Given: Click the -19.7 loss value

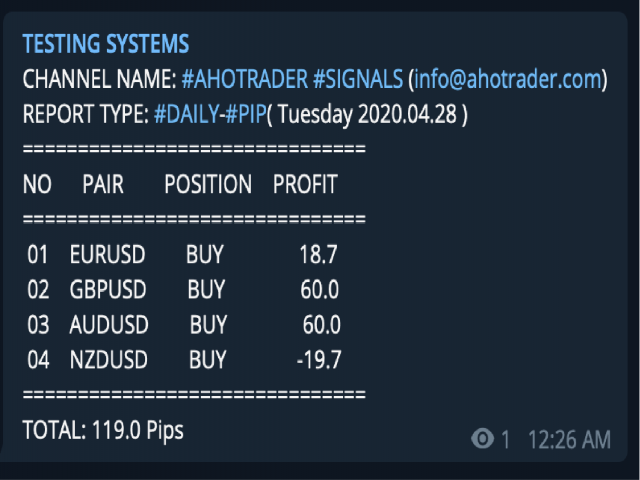Looking at the screenshot, I should point(319,360).
